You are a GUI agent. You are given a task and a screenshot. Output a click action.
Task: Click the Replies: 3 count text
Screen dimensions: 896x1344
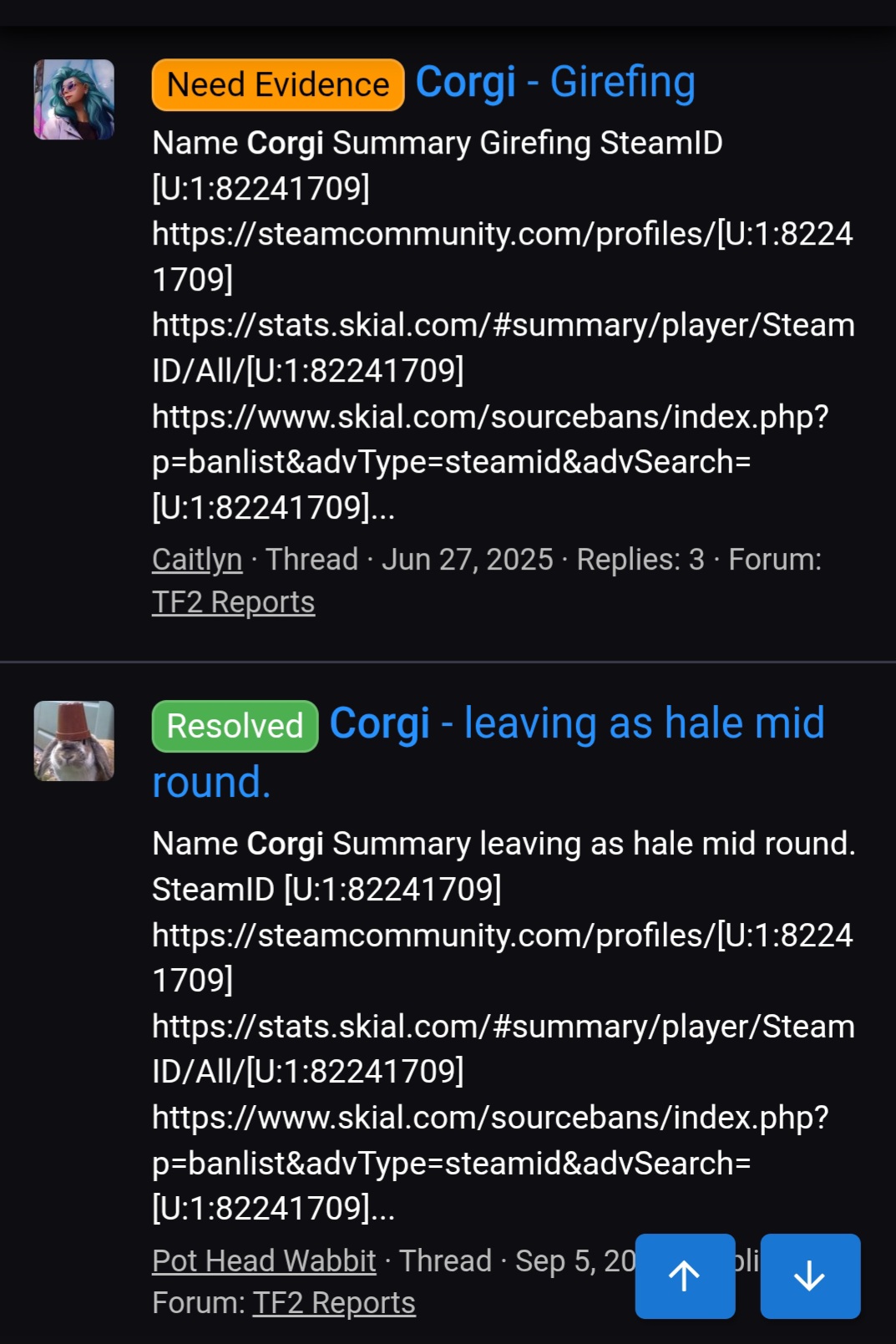[640, 559]
